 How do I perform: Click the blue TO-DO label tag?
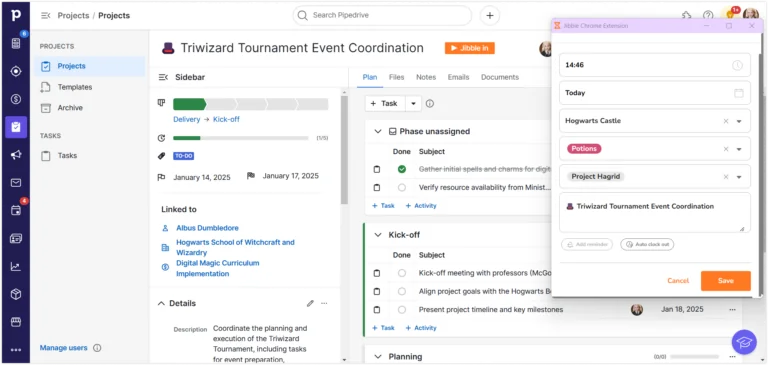[183, 156]
